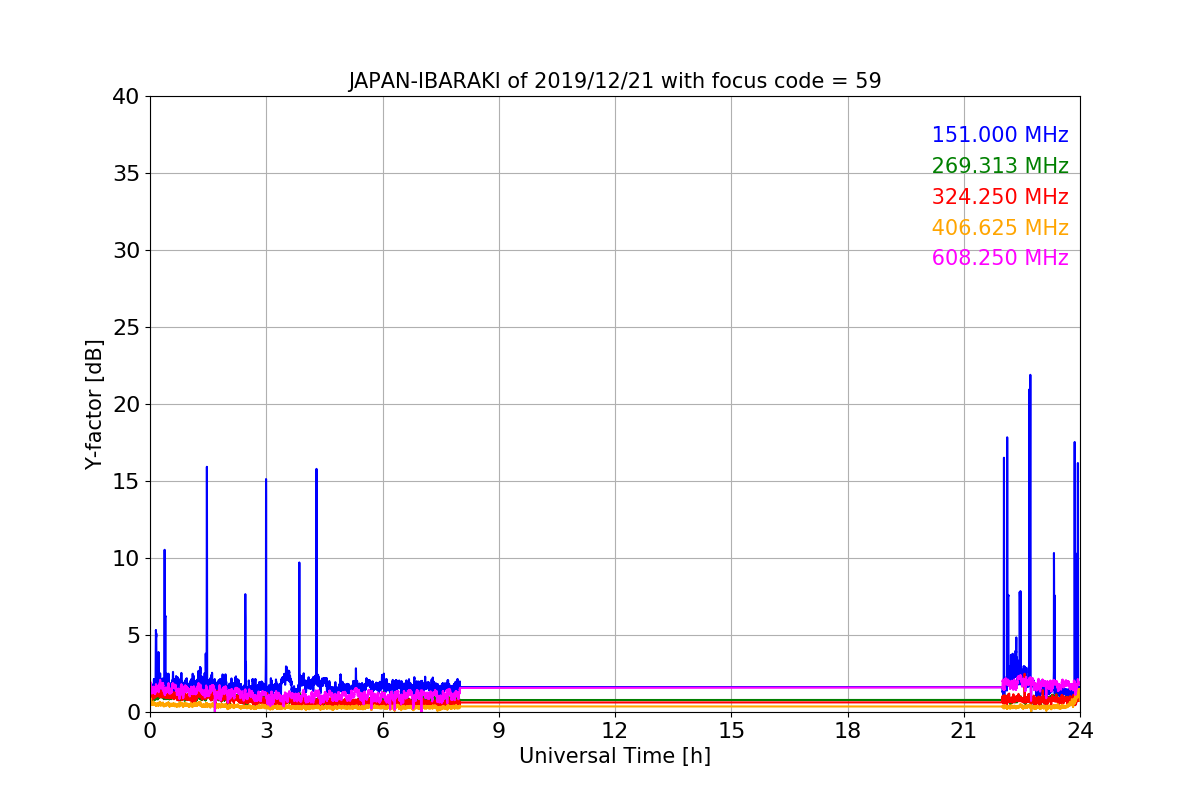Click the x-axis tick label 21
Viewport: 1200px width, 800px height.
pyautogui.click(x=964, y=731)
